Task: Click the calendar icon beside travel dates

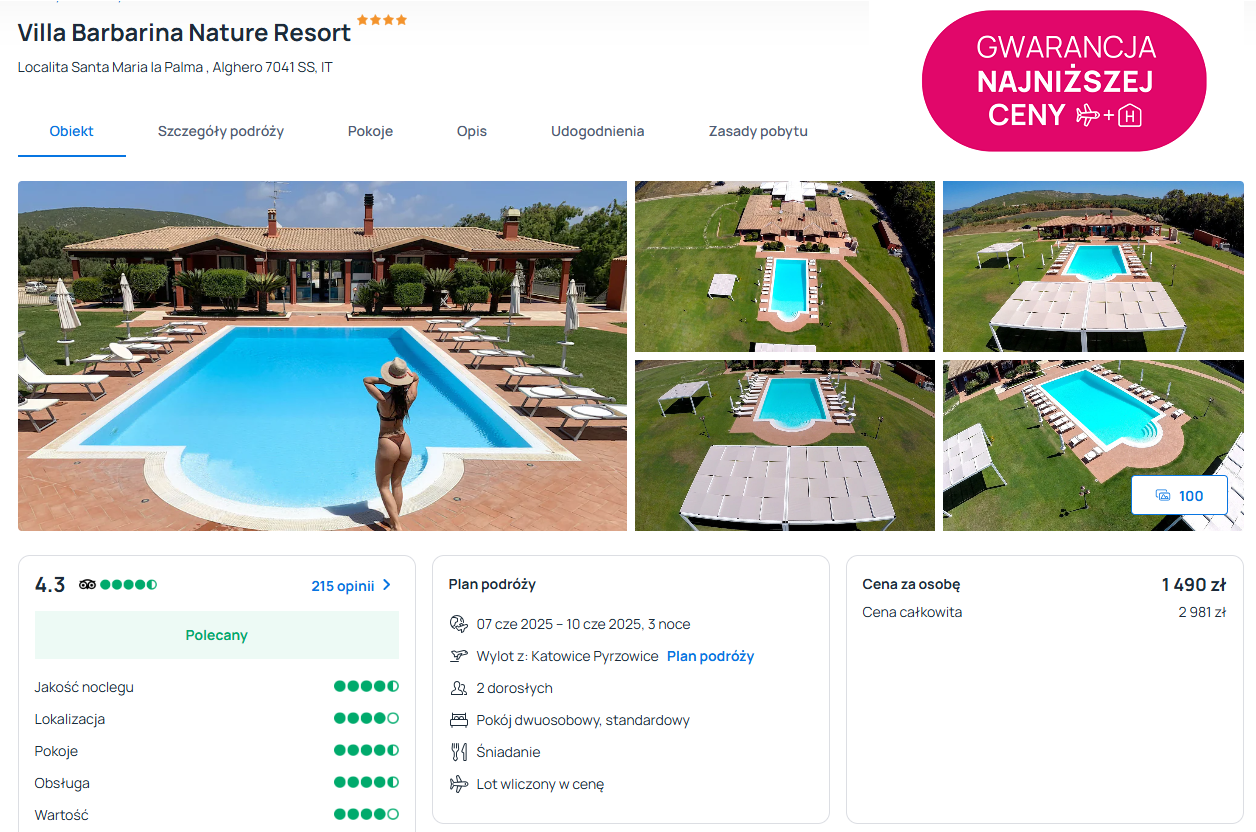Action: [x=459, y=624]
